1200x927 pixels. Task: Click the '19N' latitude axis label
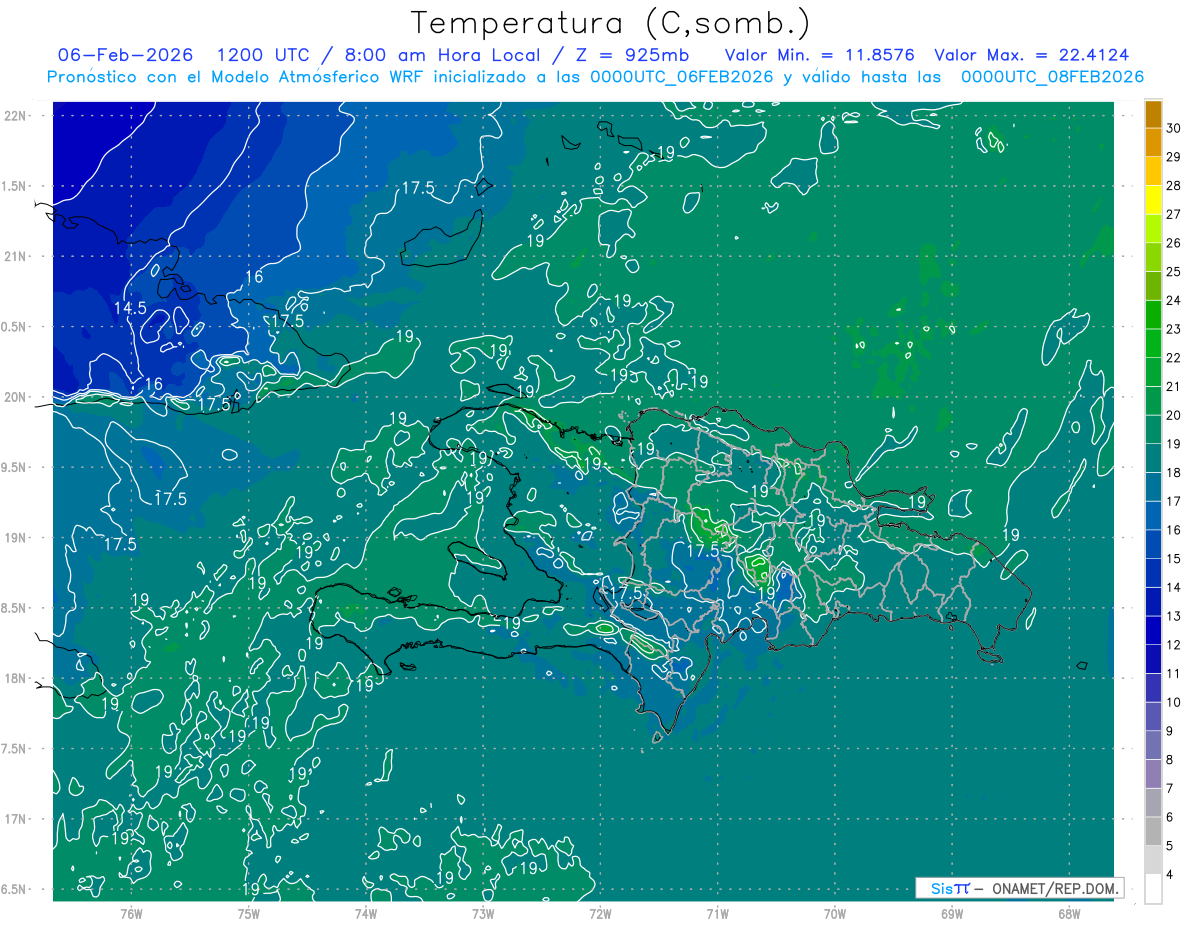(x=15, y=537)
